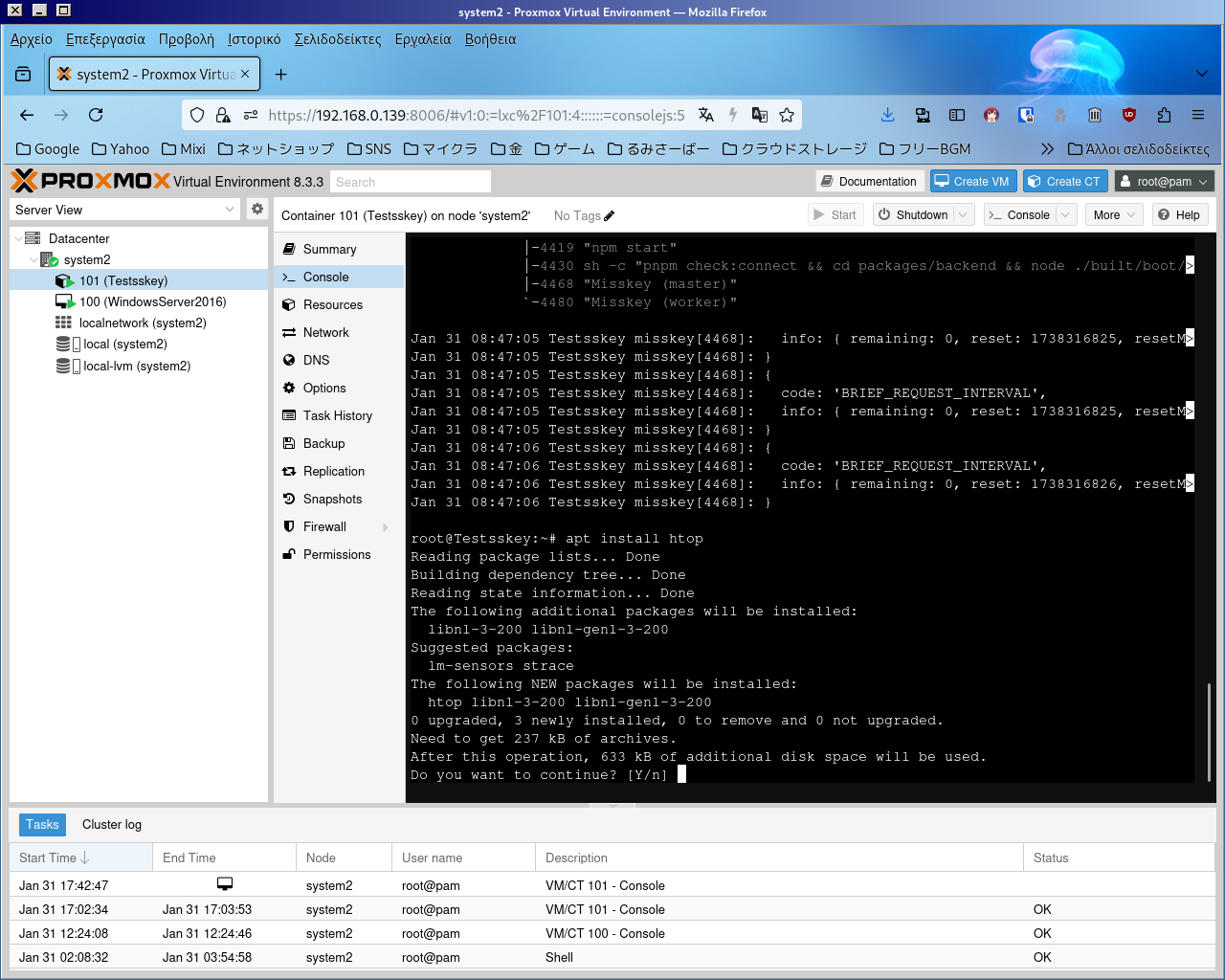Open the uBlock Origin extension icon

coord(1129,115)
